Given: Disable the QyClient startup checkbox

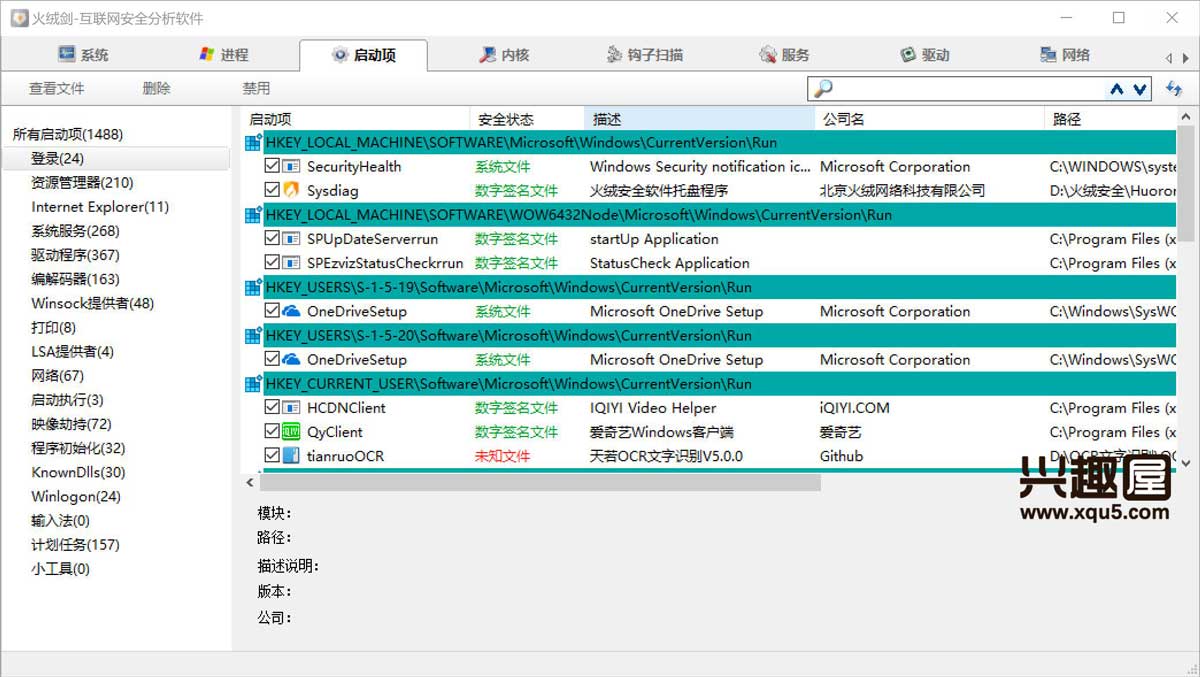Looking at the screenshot, I should pos(272,432).
